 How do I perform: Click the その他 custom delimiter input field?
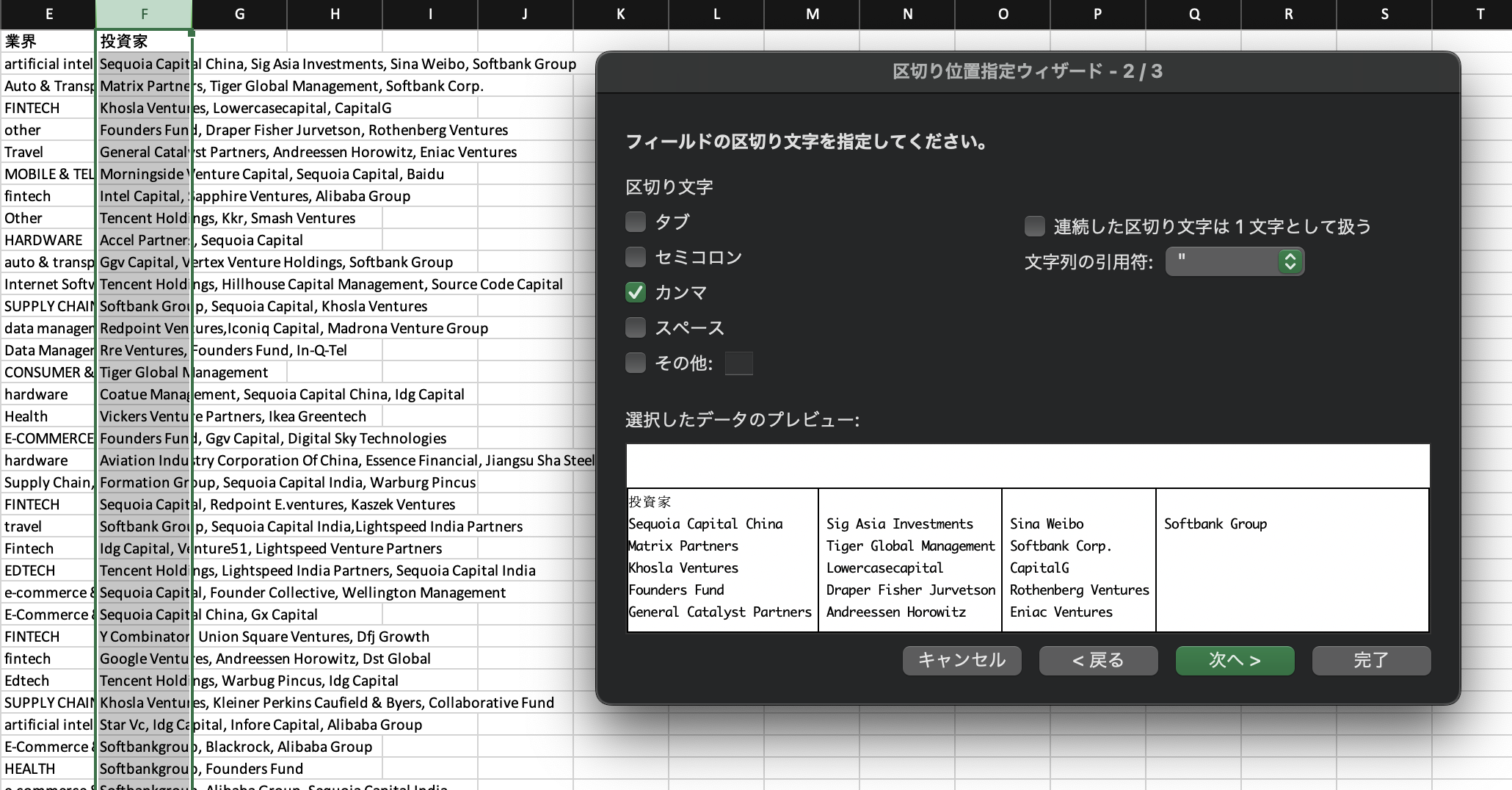pos(738,363)
